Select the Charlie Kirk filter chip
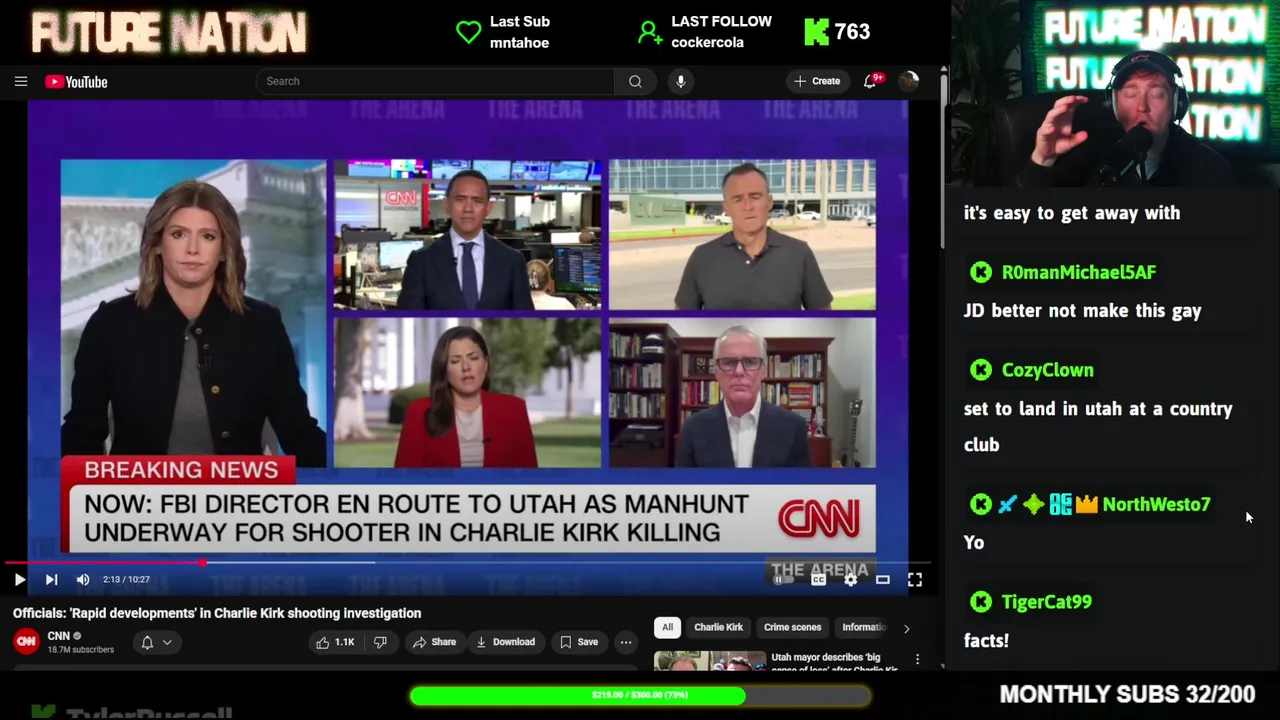 [718, 627]
